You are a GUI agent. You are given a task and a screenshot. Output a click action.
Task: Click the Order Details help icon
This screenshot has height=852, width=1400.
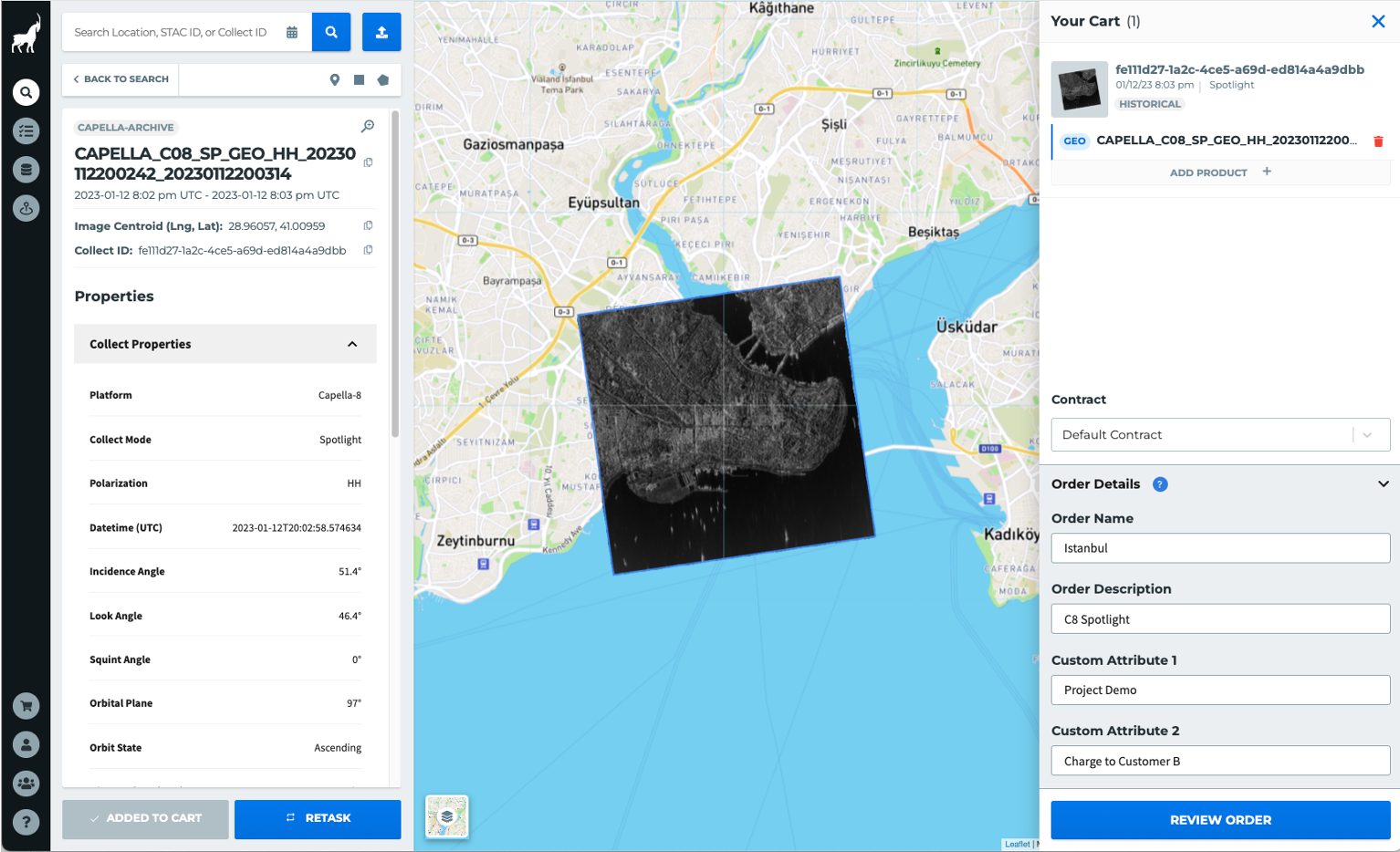click(1160, 484)
